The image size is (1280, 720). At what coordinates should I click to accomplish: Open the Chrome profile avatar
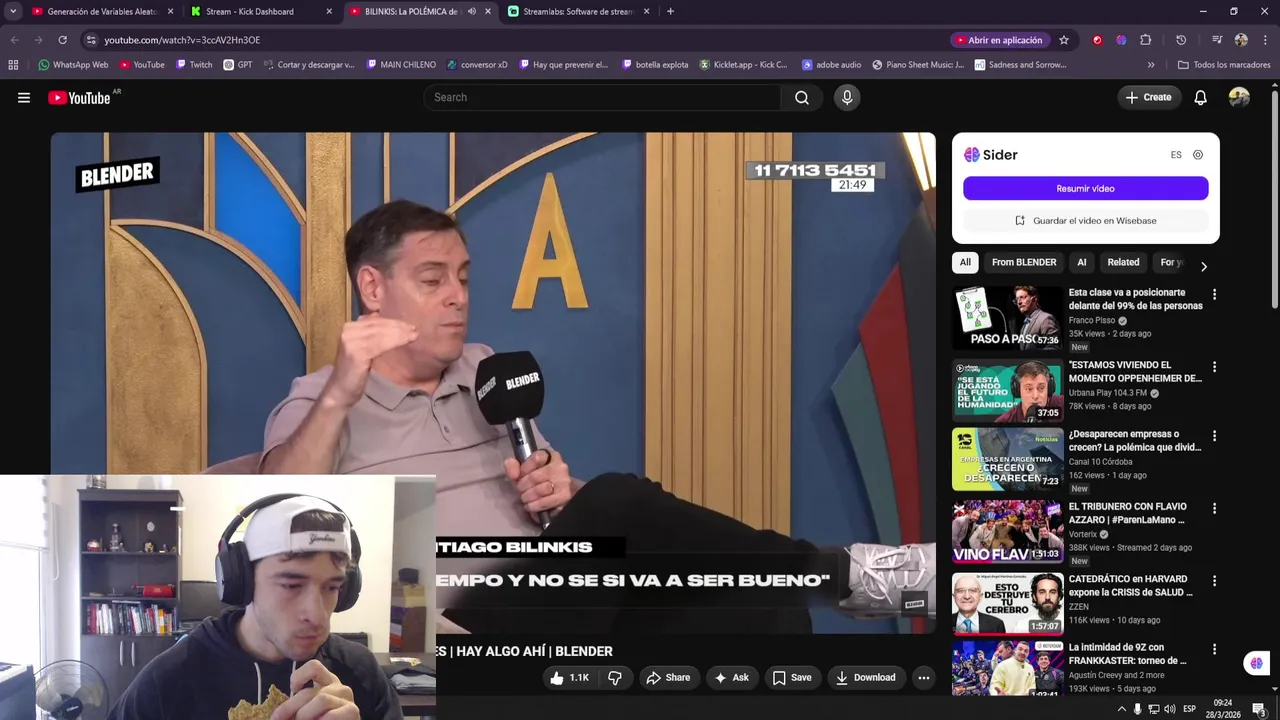(1241, 40)
